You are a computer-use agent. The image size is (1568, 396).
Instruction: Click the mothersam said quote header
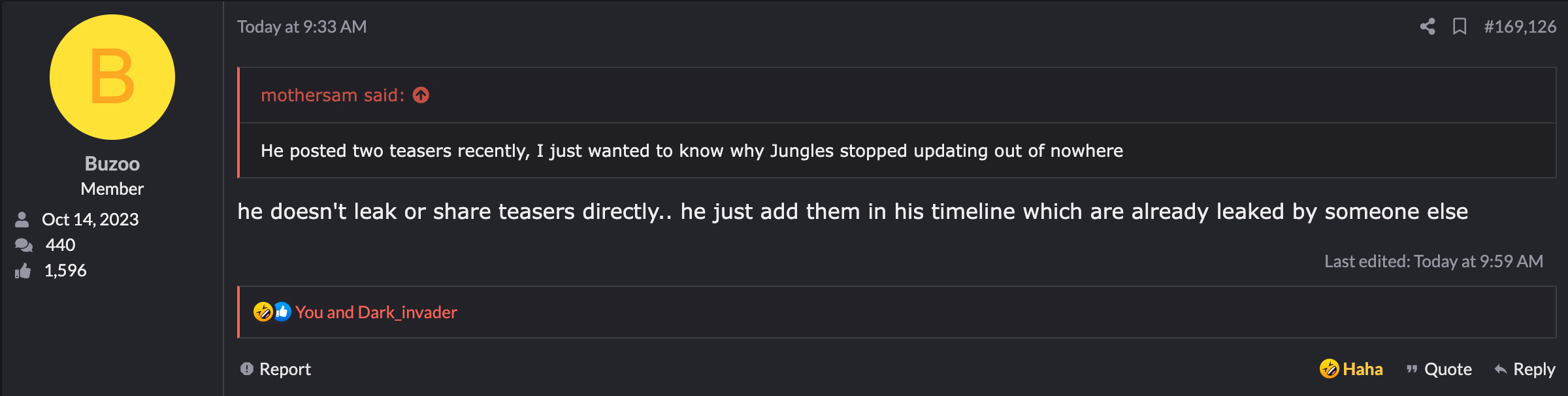coord(332,95)
